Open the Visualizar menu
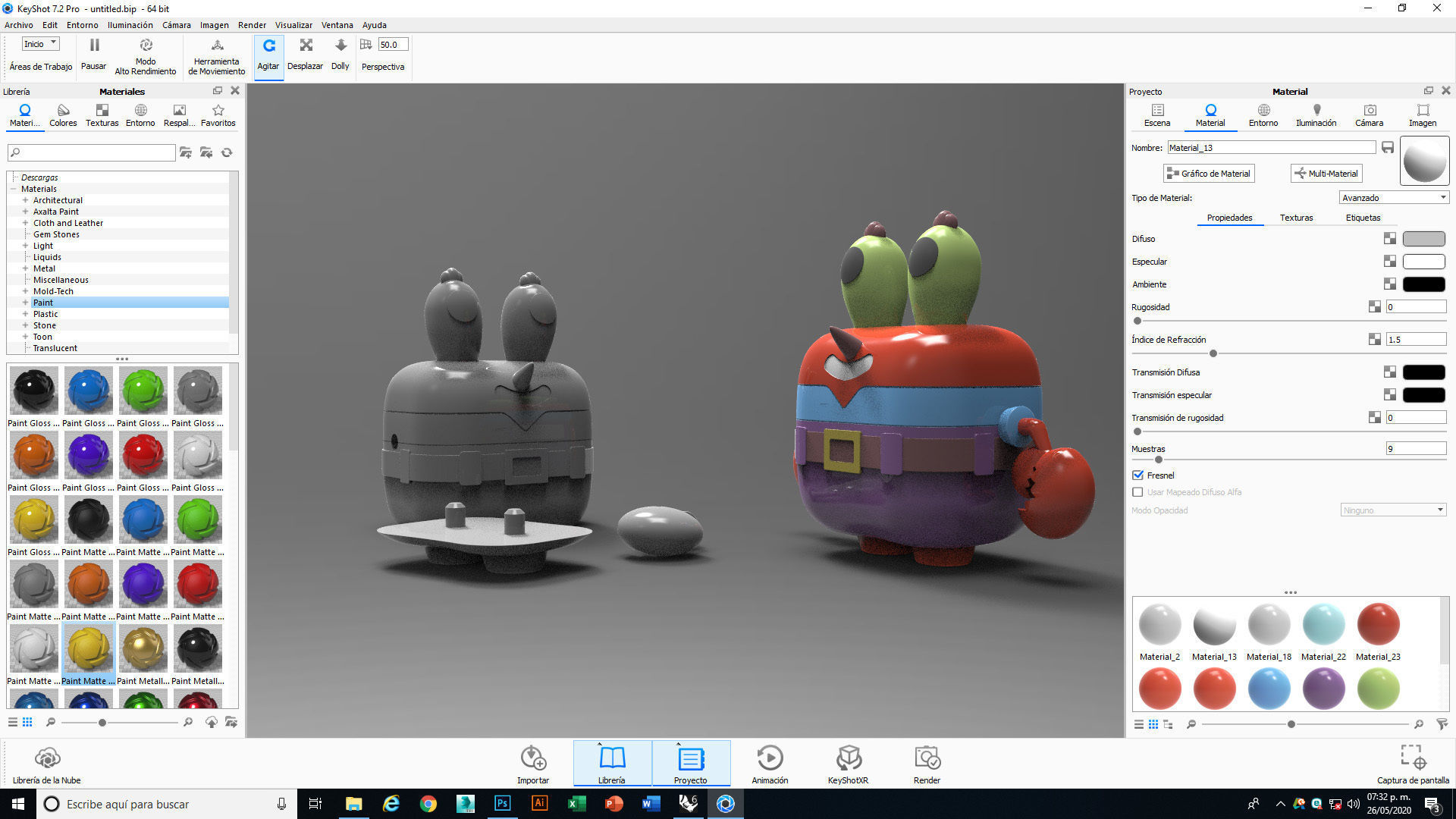Image resolution: width=1456 pixels, height=819 pixels. point(293,25)
